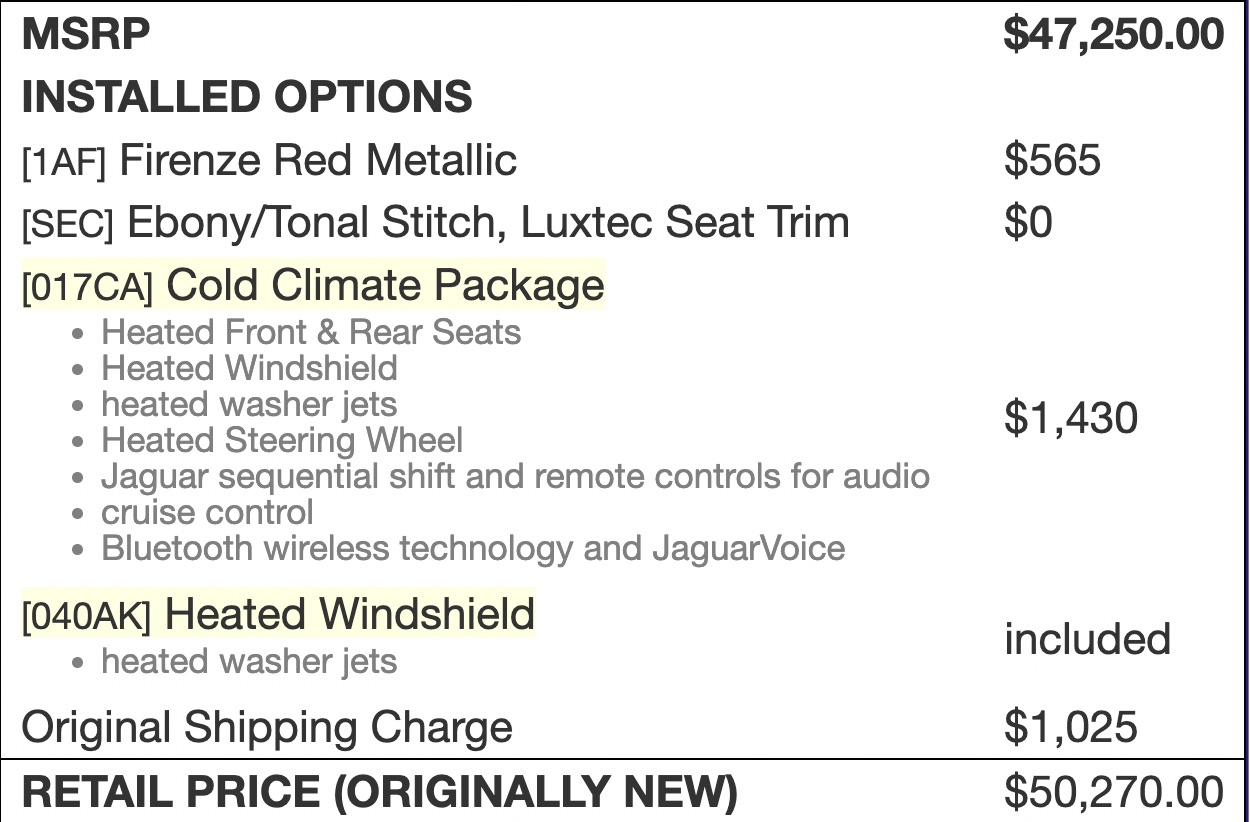Select the $47,250.00 MSRP amount
1250x822 pixels.
(1113, 35)
